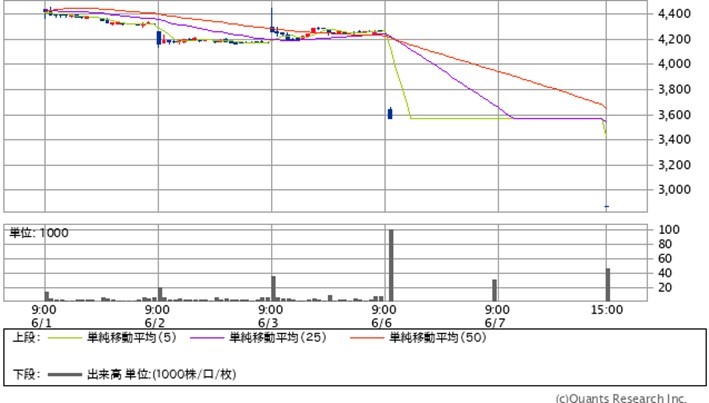Open the (c)Quants Research Inc. credit
709x403 pixels.
620,396
